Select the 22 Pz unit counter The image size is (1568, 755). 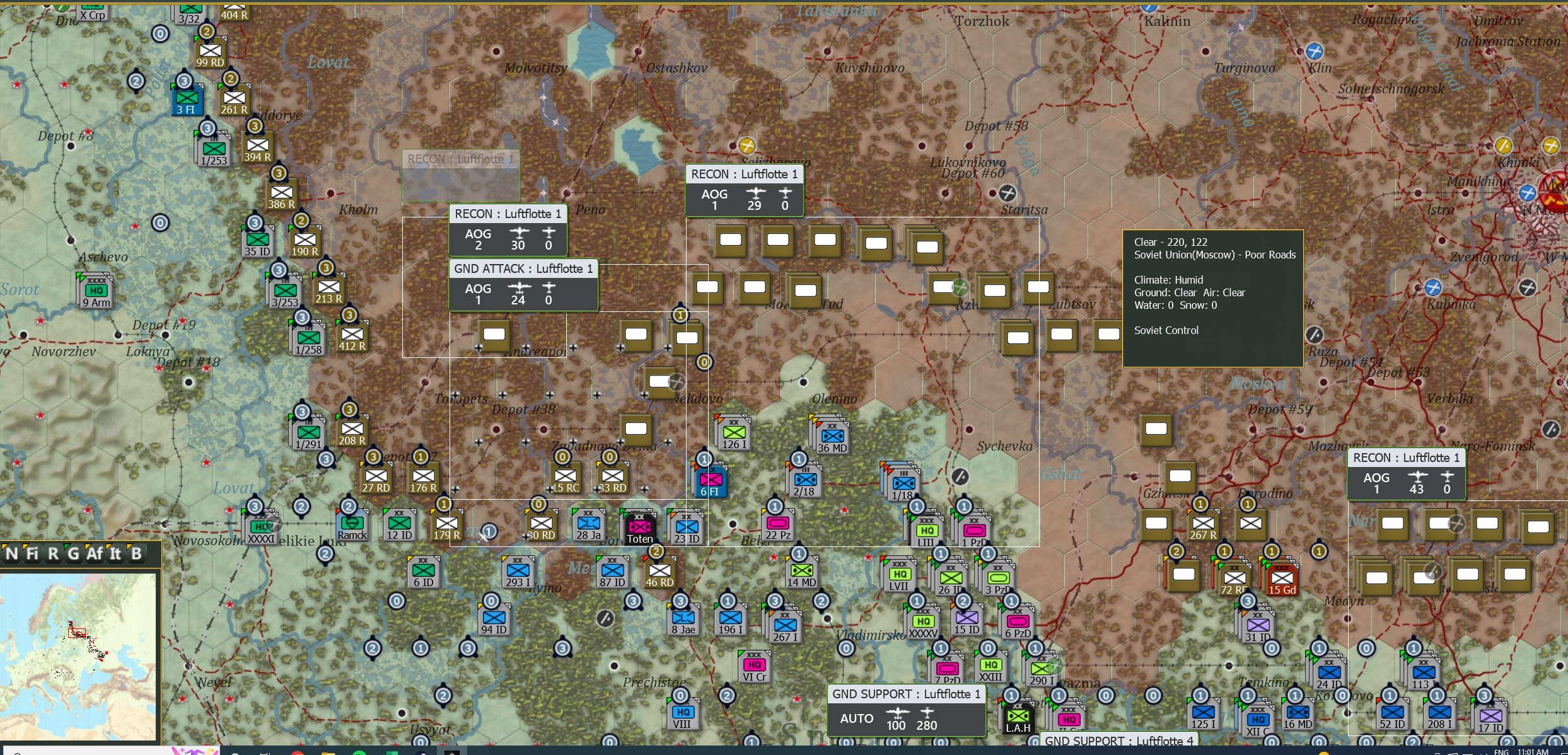(x=777, y=525)
